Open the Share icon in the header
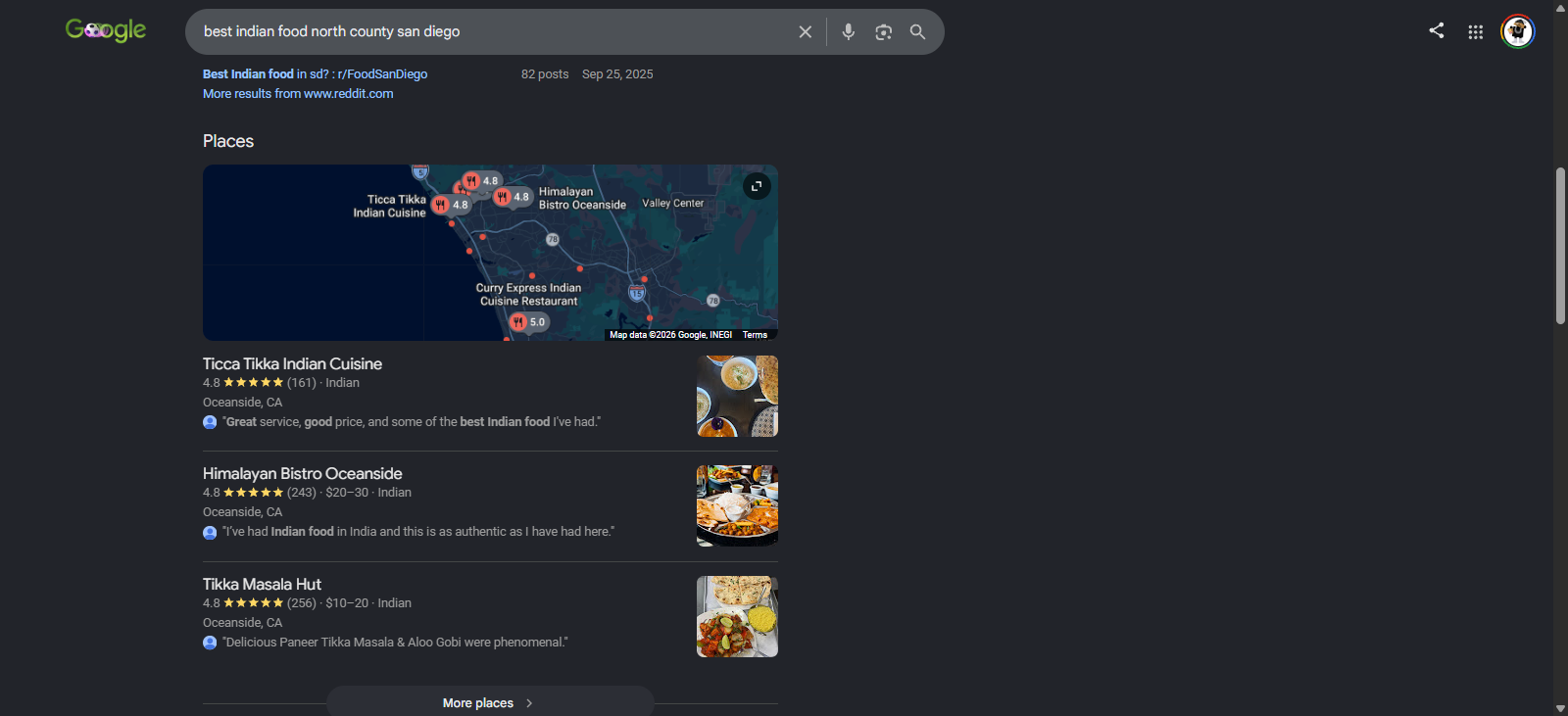Image resolution: width=1568 pixels, height=716 pixels. 1437,31
